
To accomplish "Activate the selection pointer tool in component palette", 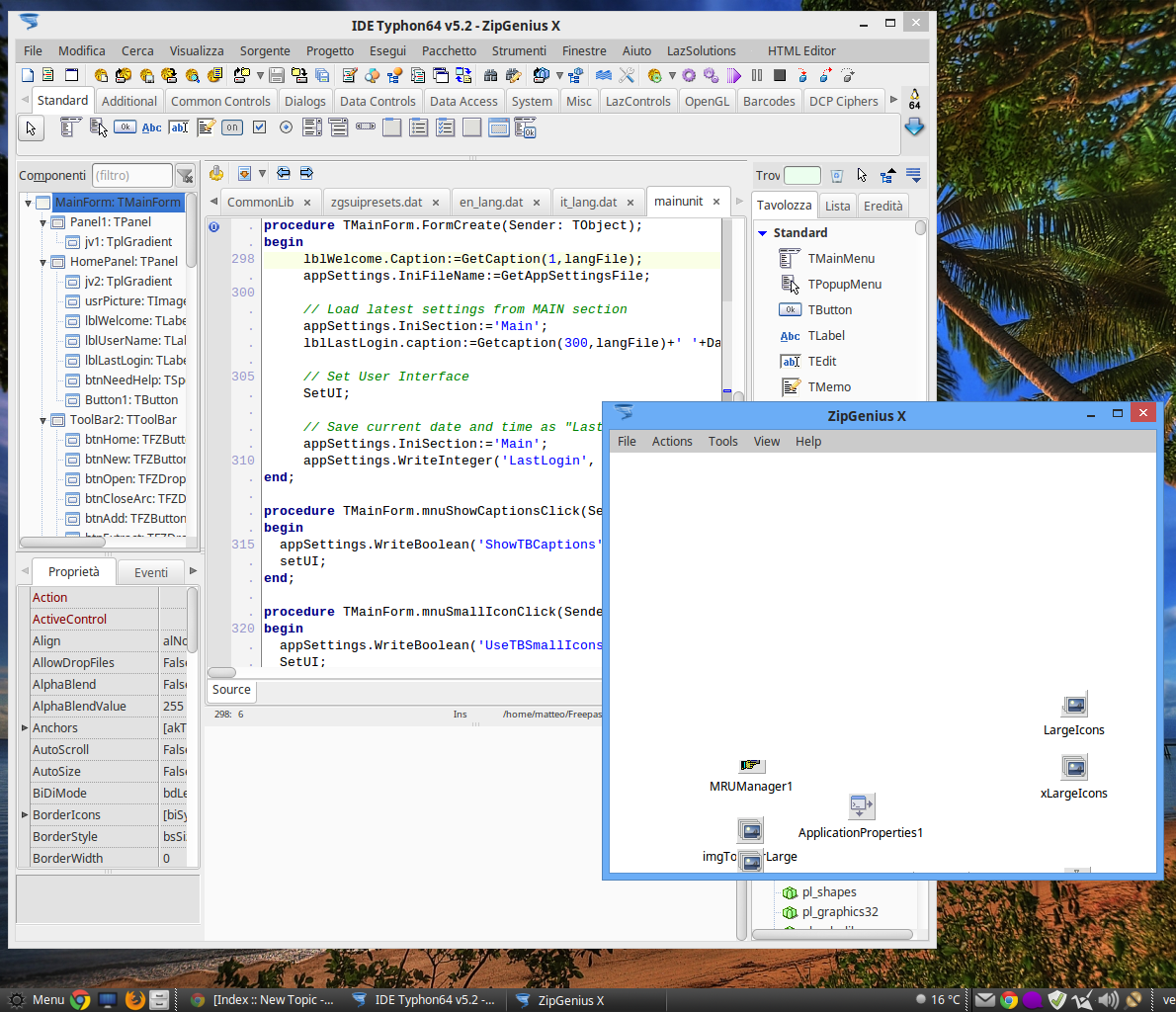I will coord(31,128).
